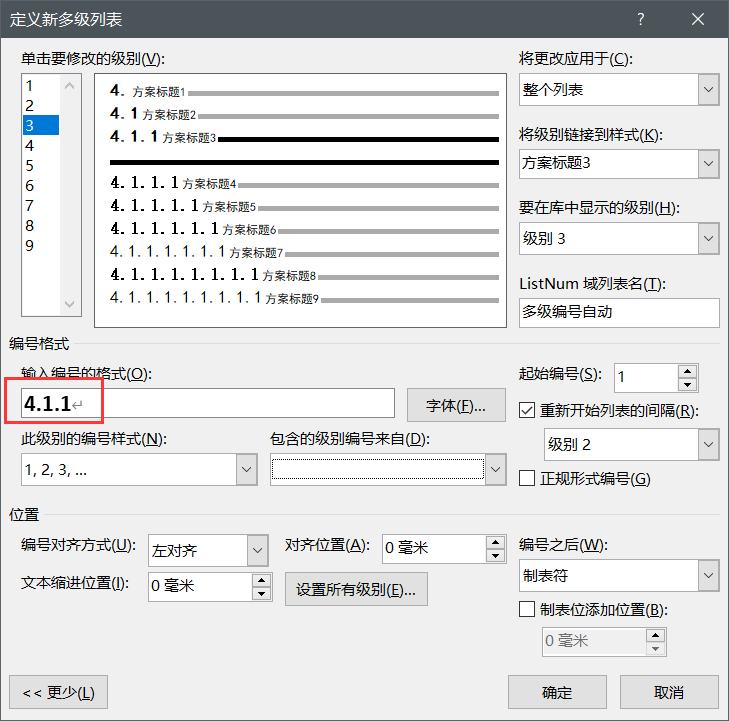Click the 更少 collapse button
Viewport: 729px width, 721px height.
coord(58,692)
